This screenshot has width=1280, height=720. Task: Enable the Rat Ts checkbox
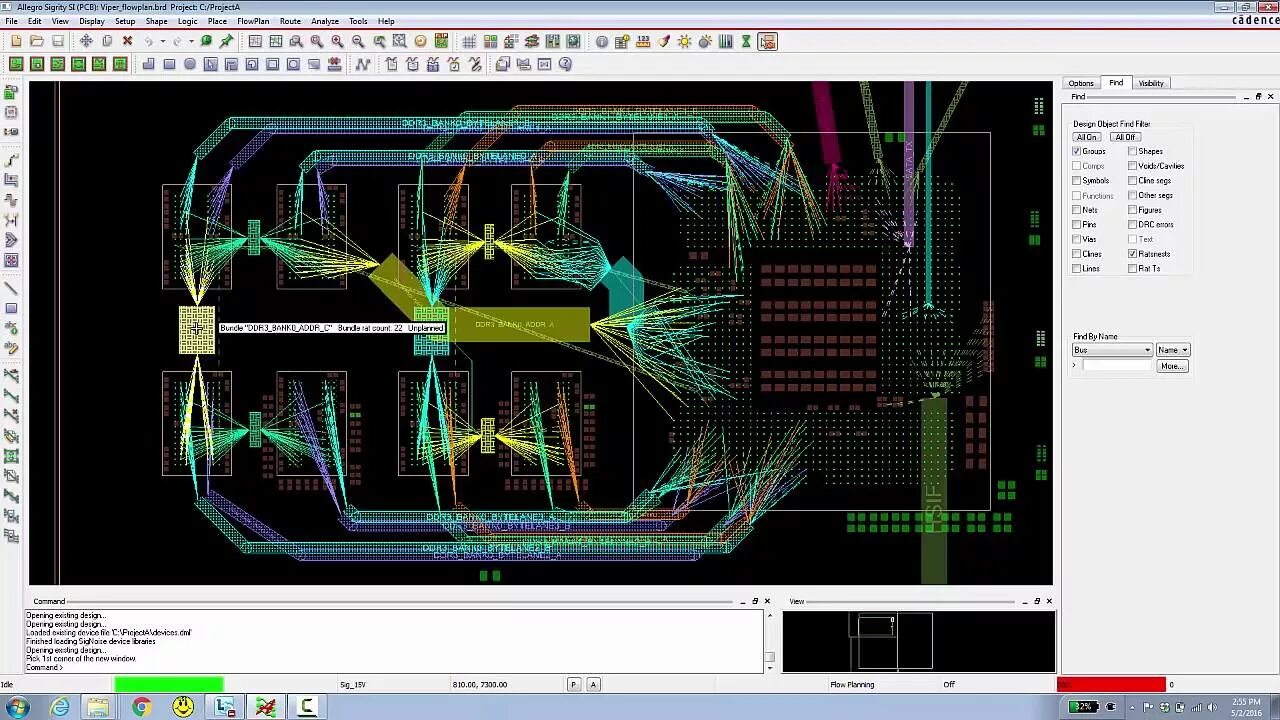(x=1133, y=268)
